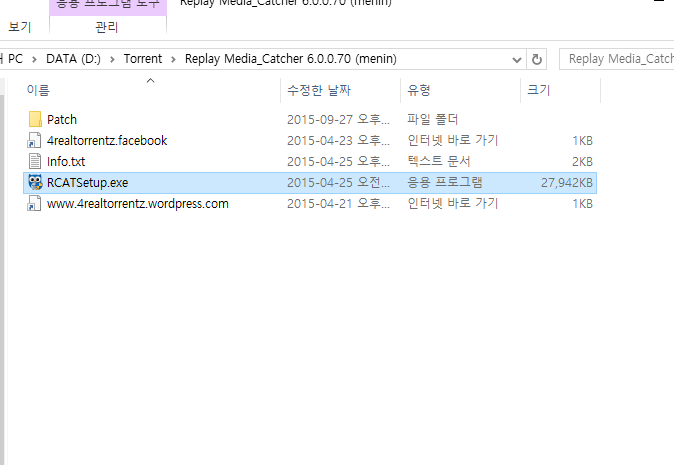
Task: Select the 응용 프로그램 도구 contextual tab
Action: (107, 5)
